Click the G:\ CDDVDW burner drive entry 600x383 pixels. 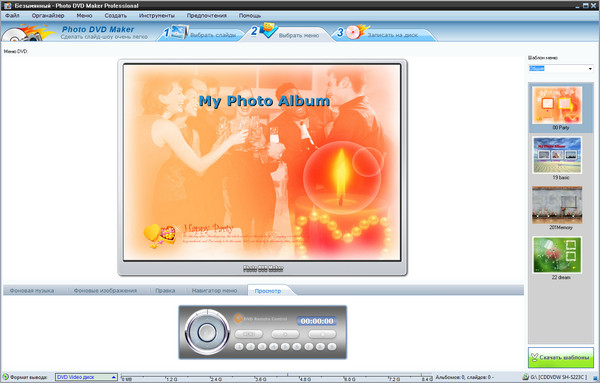coord(558,378)
